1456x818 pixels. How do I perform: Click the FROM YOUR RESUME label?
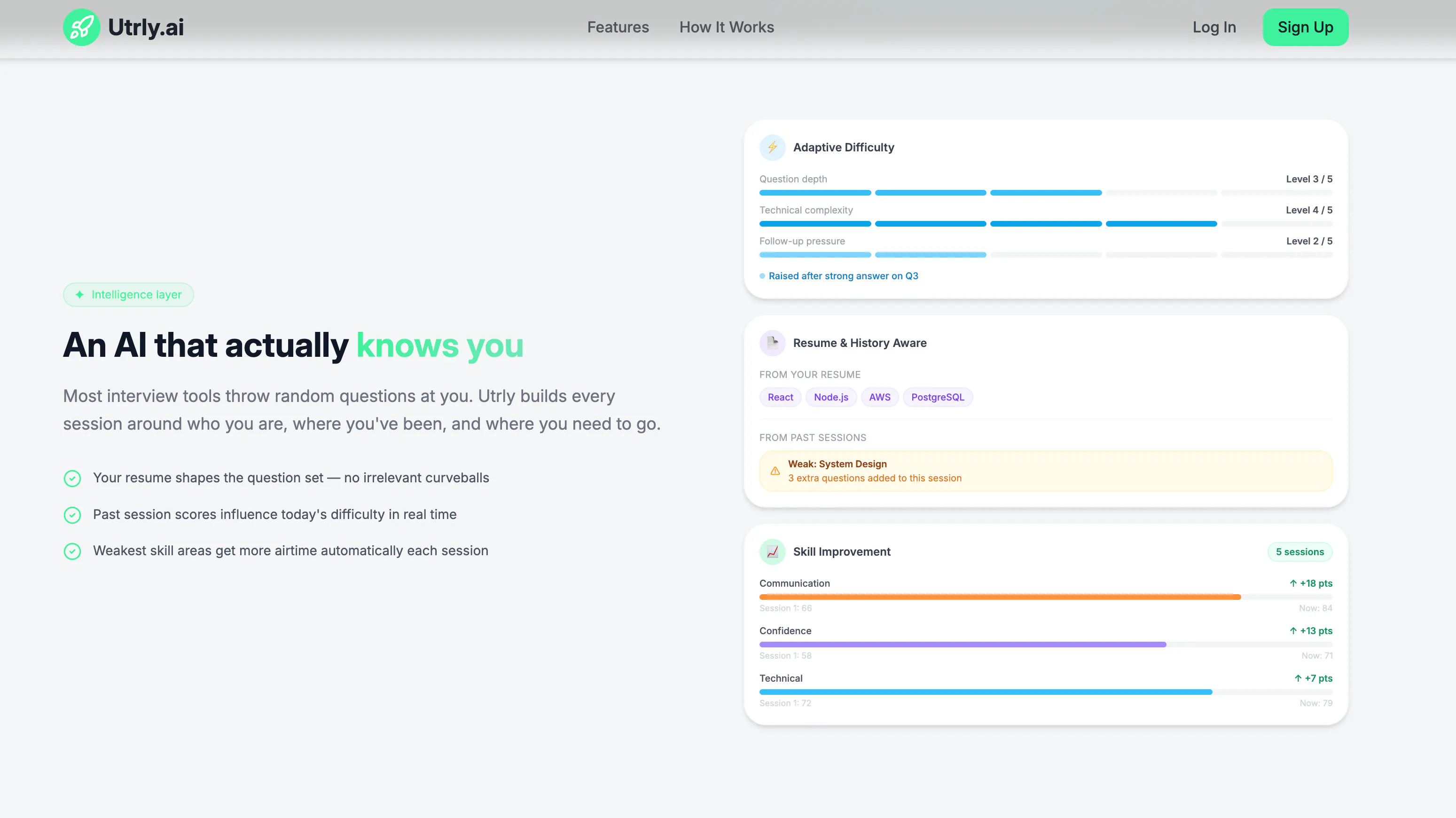pyautogui.click(x=810, y=375)
